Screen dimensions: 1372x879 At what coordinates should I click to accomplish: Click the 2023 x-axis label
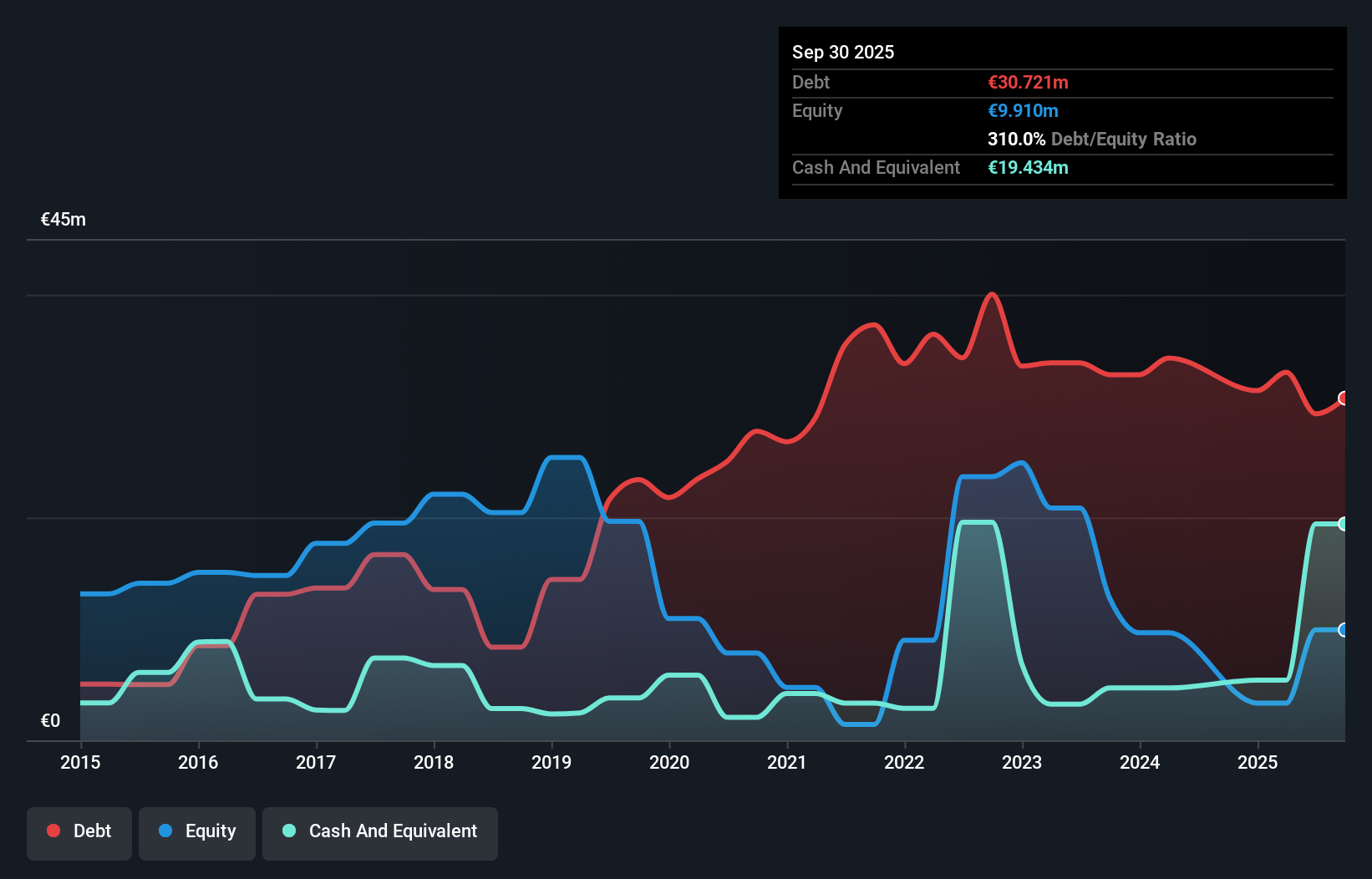(x=1022, y=762)
